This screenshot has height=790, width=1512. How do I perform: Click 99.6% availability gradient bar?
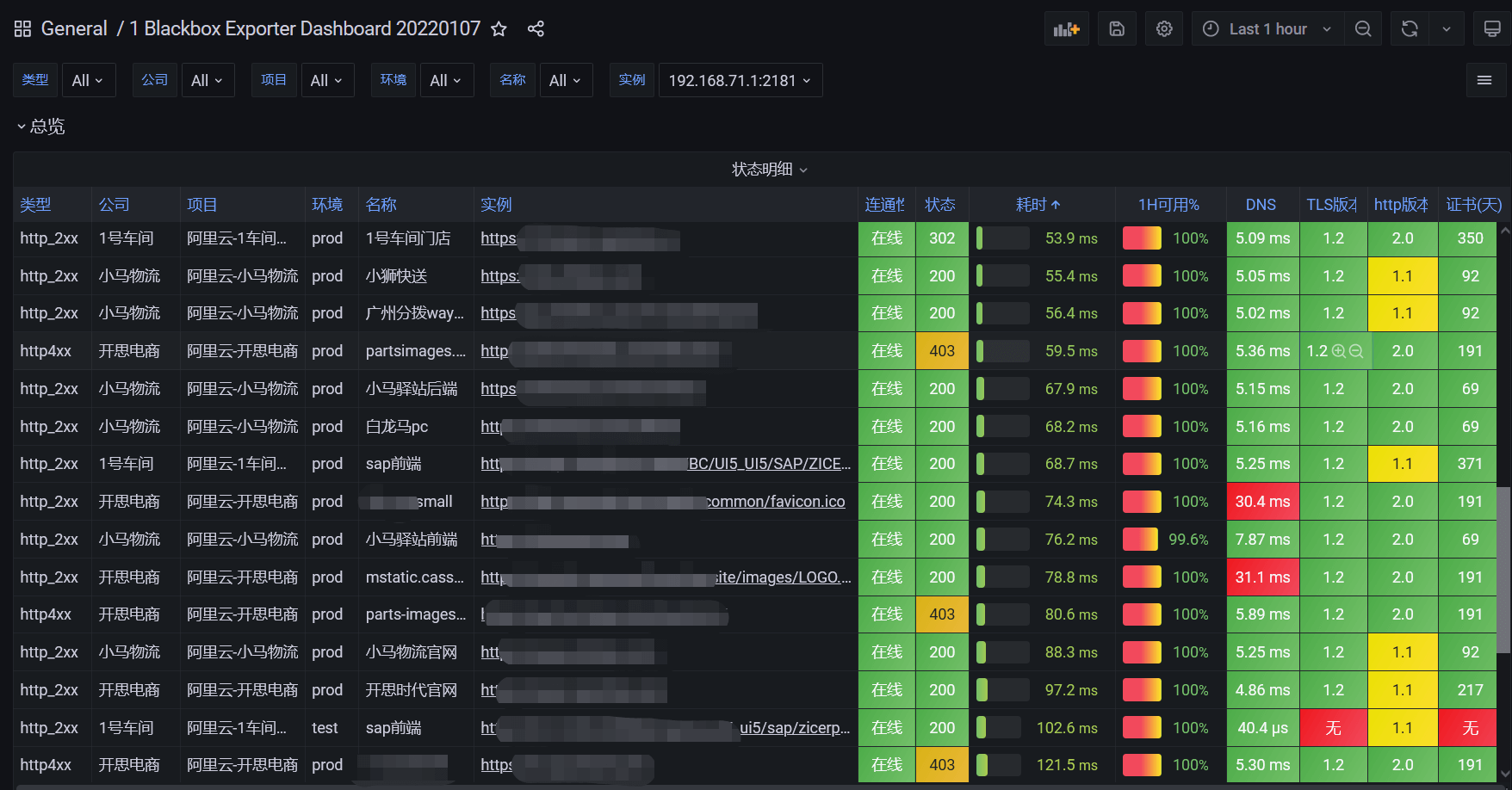point(1140,540)
